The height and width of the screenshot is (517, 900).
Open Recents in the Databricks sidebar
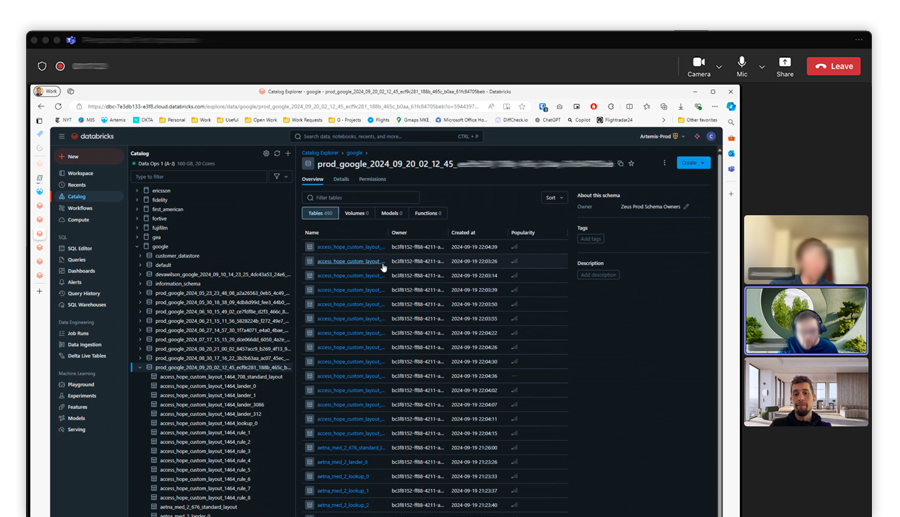click(x=76, y=185)
